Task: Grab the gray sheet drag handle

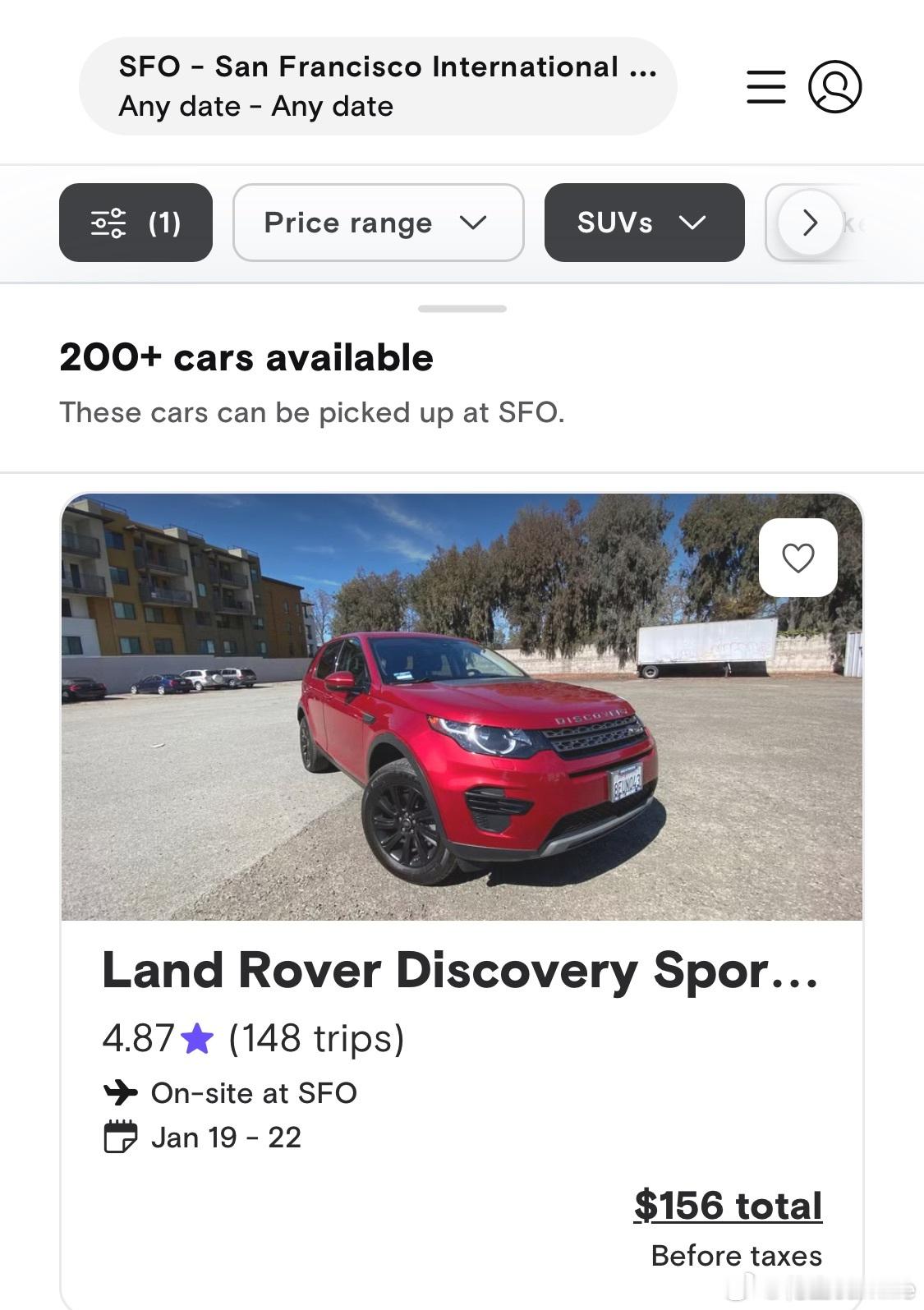Action: pyautogui.click(x=462, y=309)
